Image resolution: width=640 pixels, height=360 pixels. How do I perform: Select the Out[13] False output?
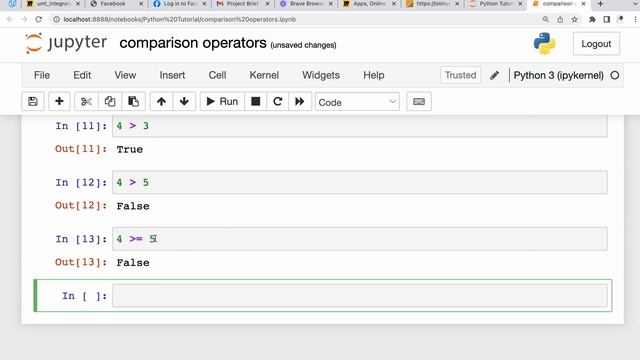133,263
